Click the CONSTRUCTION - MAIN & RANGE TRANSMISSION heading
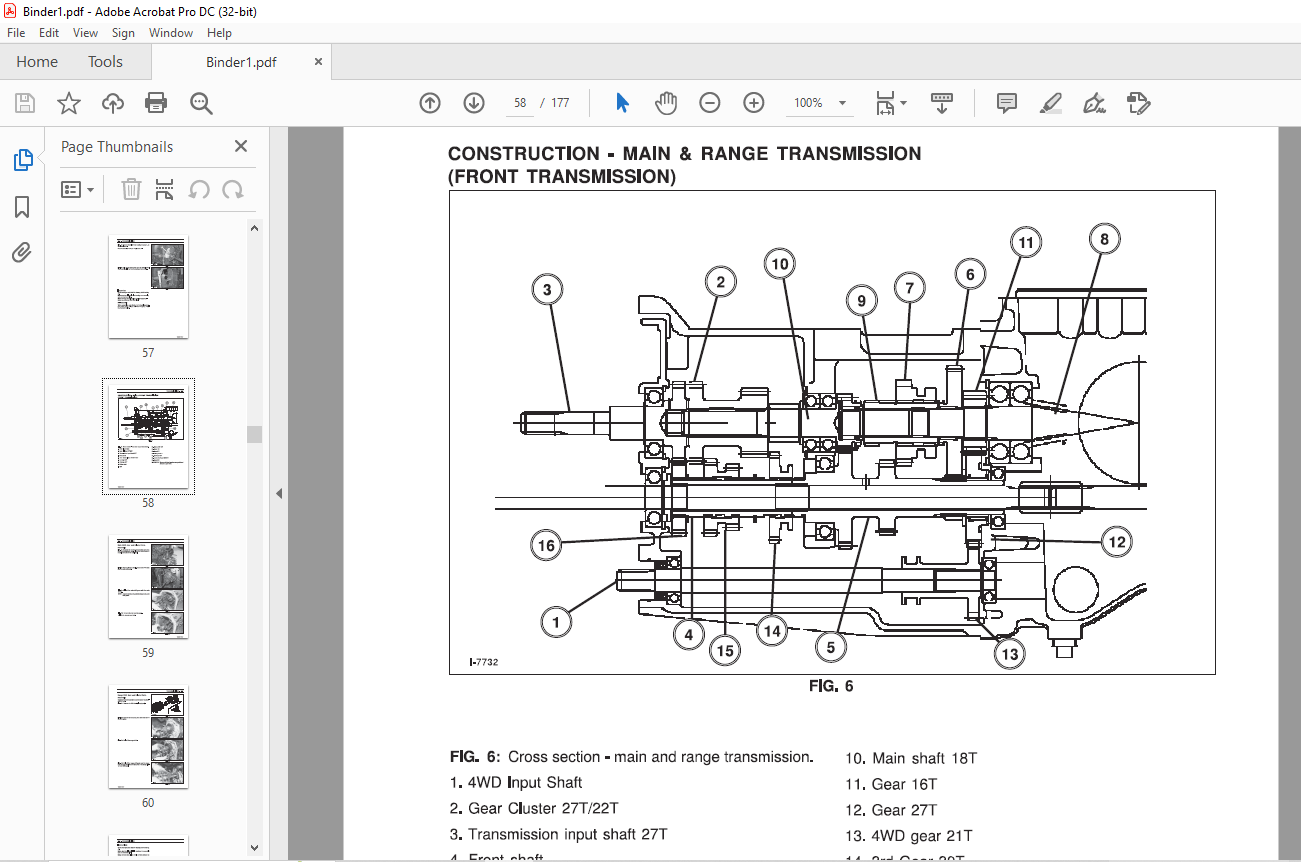Screen dimensions: 1301x862 (685, 154)
